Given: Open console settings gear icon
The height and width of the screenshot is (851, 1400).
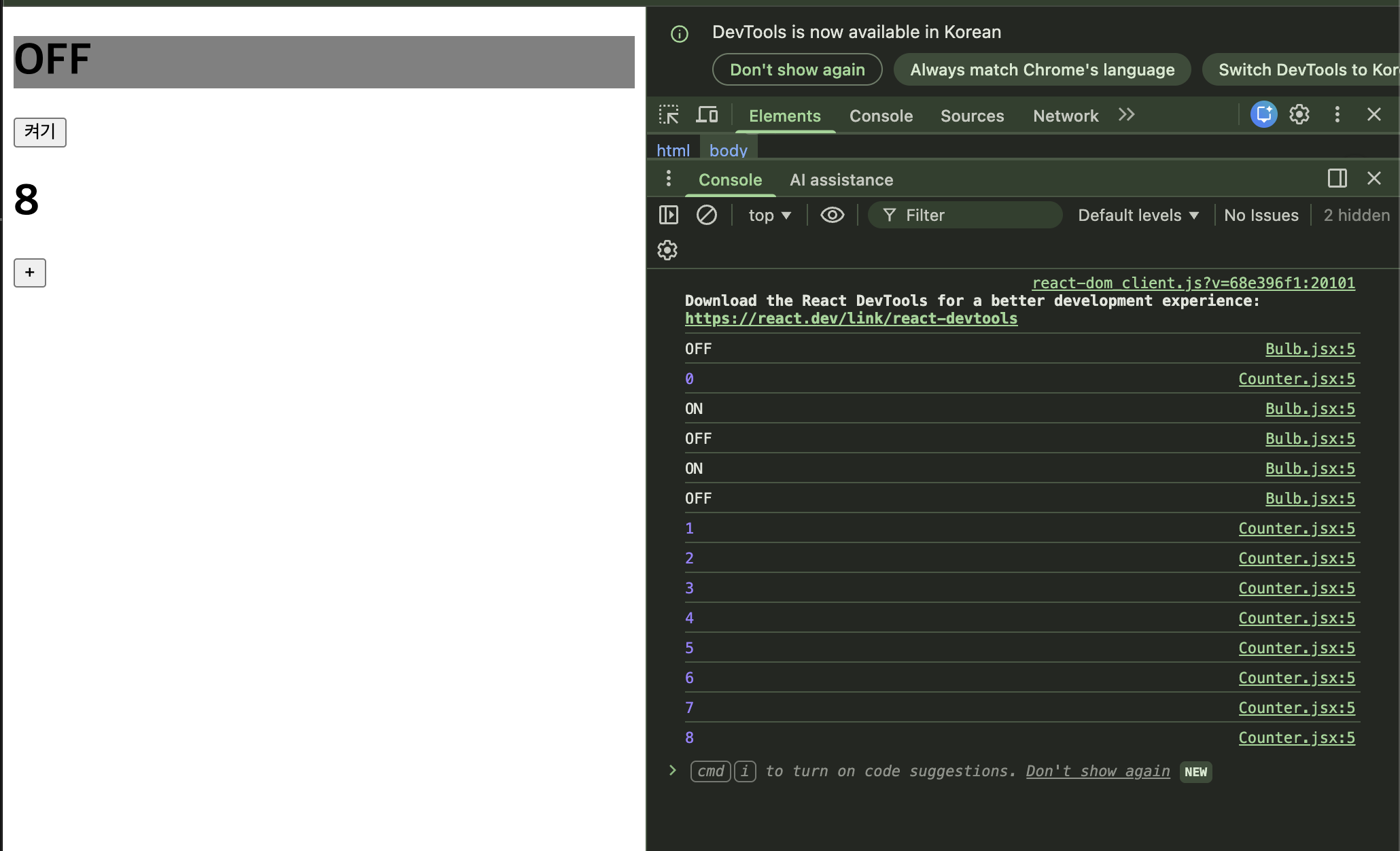Looking at the screenshot, I should pos(667,250).
